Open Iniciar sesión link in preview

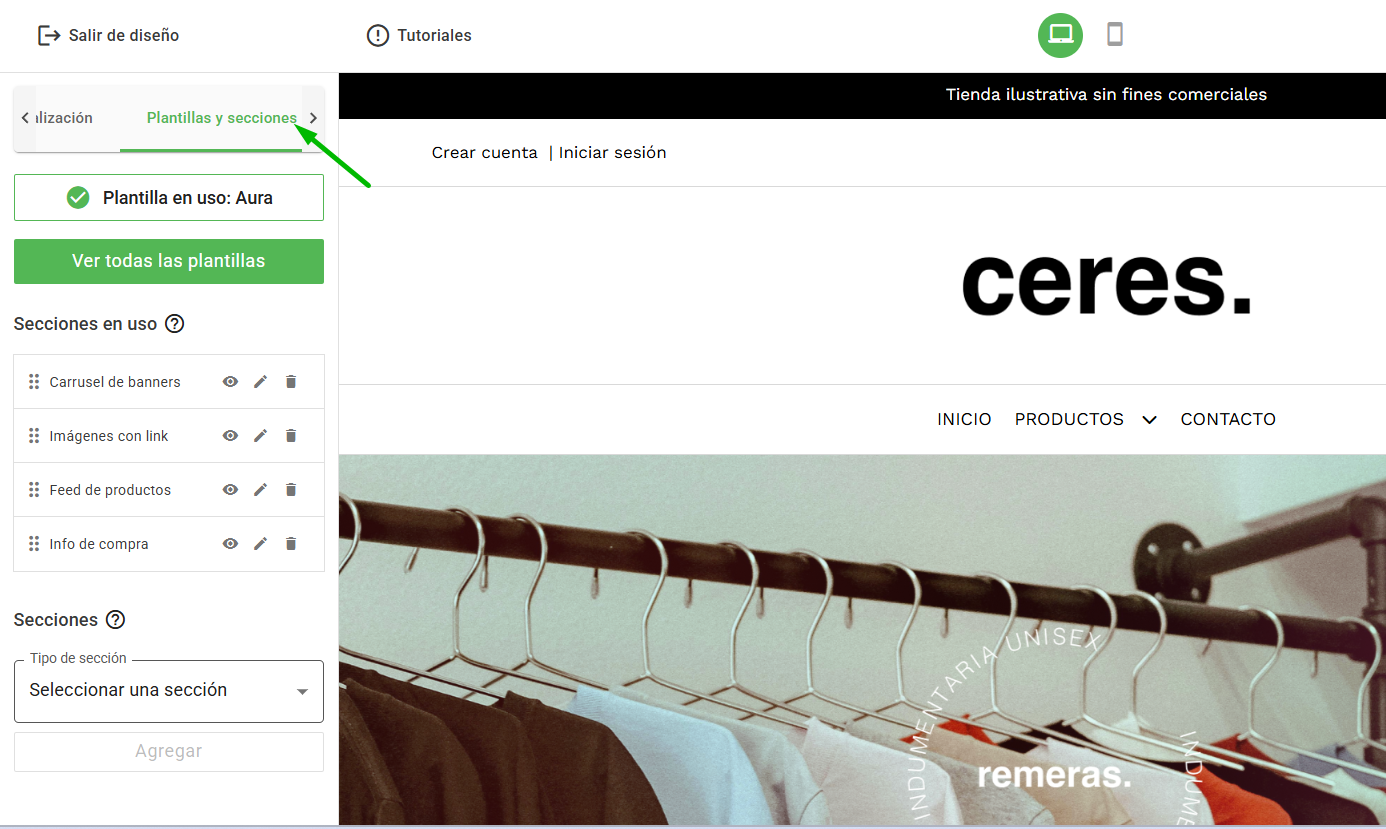click(x=612, y=153)
